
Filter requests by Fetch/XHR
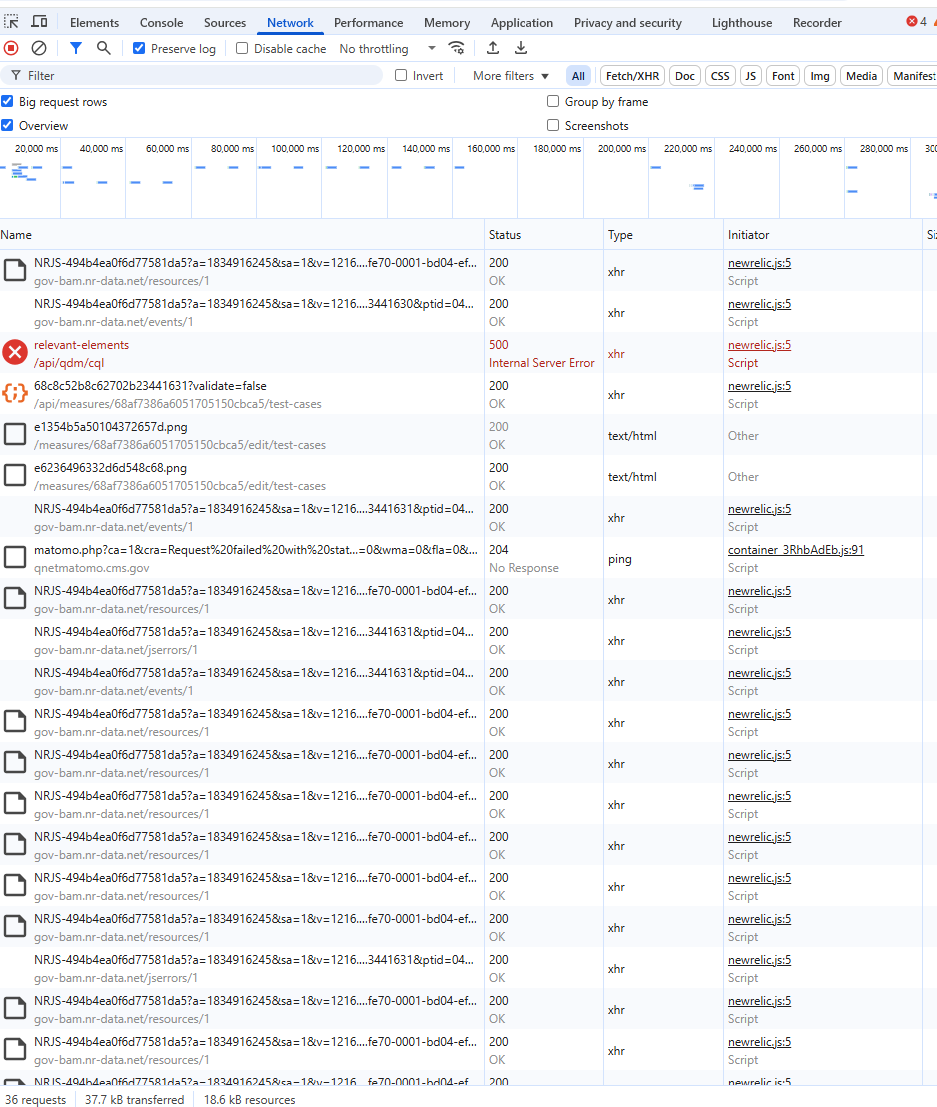tap(632, 76)
